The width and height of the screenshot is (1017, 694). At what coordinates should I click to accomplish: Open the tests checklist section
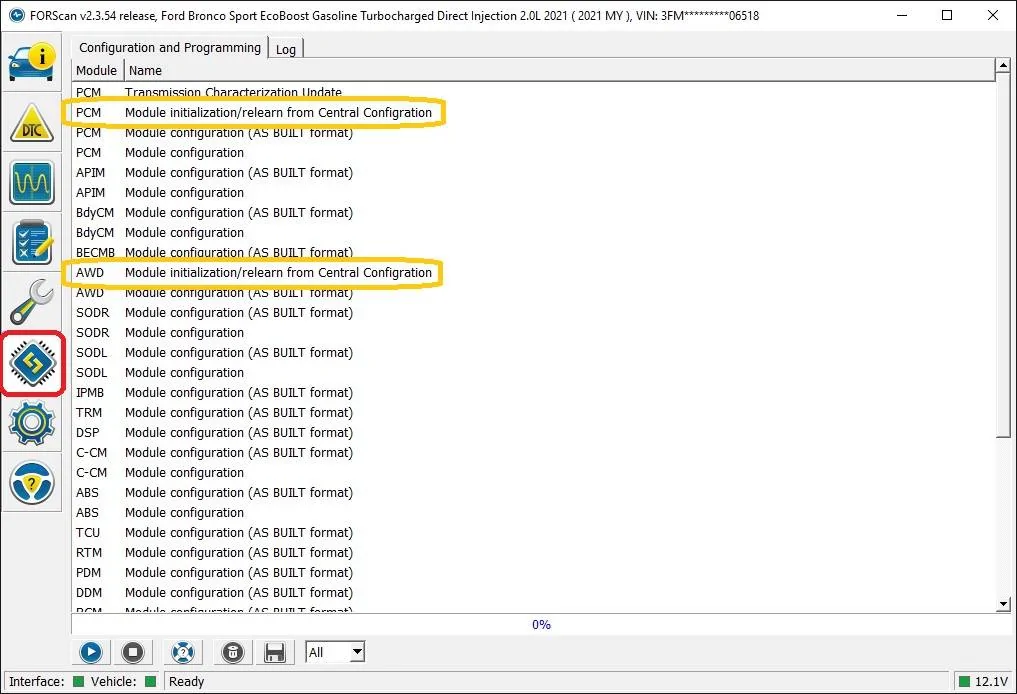[33, 243]
